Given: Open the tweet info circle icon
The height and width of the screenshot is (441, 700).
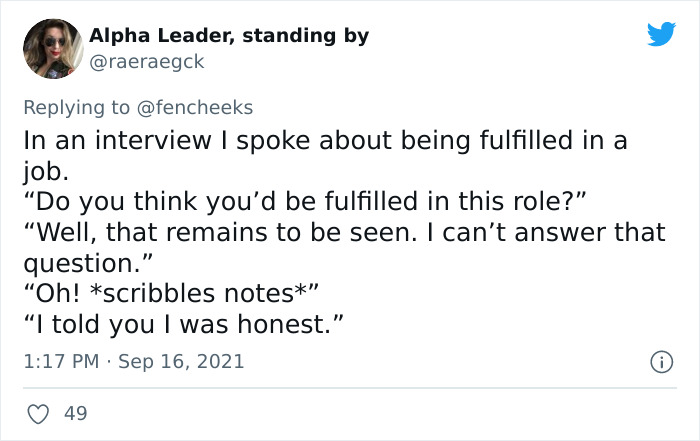Looking at the screenshot, I should [661, 360].
